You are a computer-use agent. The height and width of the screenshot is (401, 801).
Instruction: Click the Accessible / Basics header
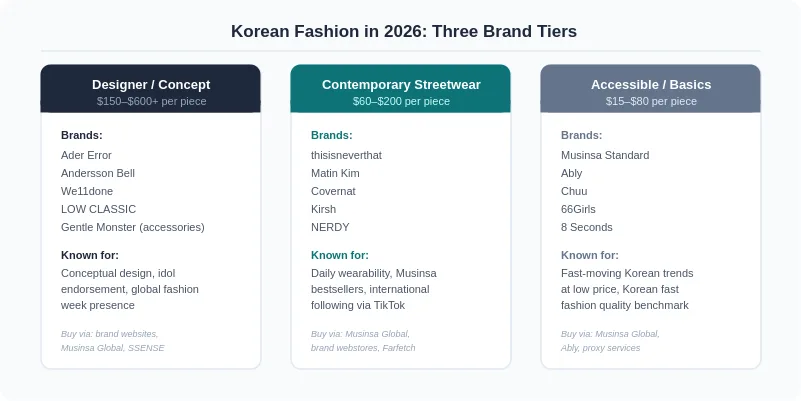pyautogui.click(x=650, y=88)
